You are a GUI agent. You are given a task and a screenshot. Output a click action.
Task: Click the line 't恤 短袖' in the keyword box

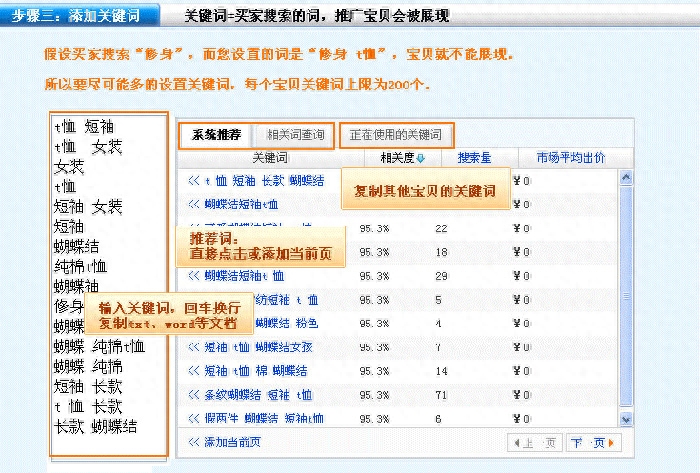point(84,127)
